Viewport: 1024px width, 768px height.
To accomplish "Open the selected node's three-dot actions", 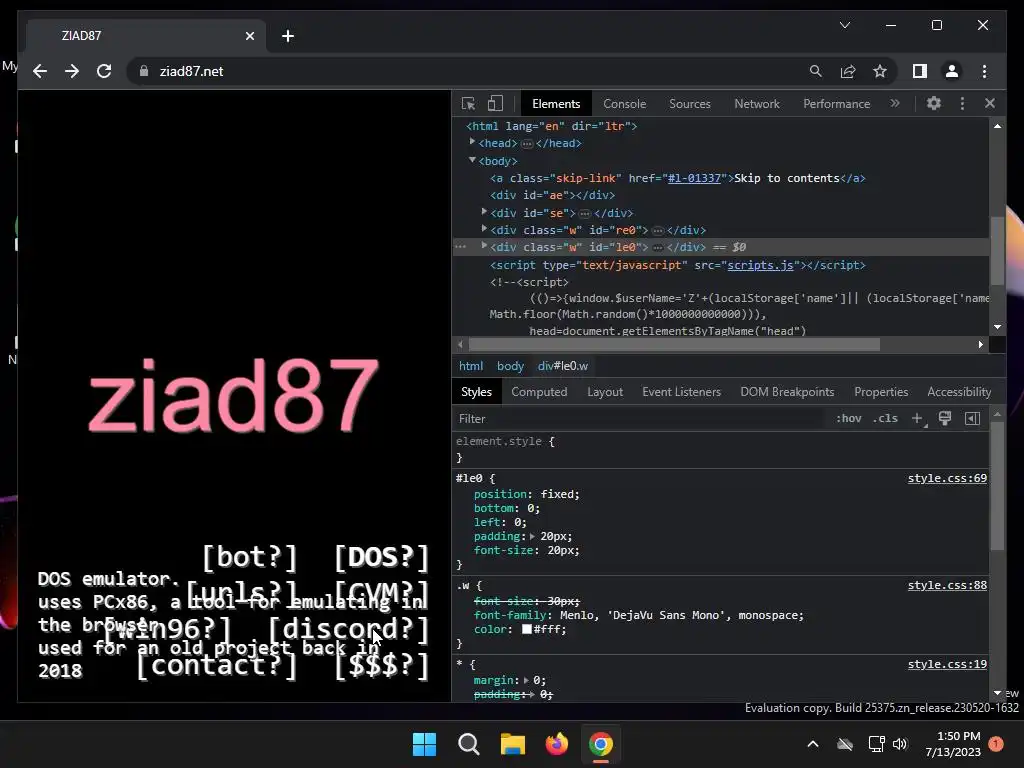I will tap(460, 247).
